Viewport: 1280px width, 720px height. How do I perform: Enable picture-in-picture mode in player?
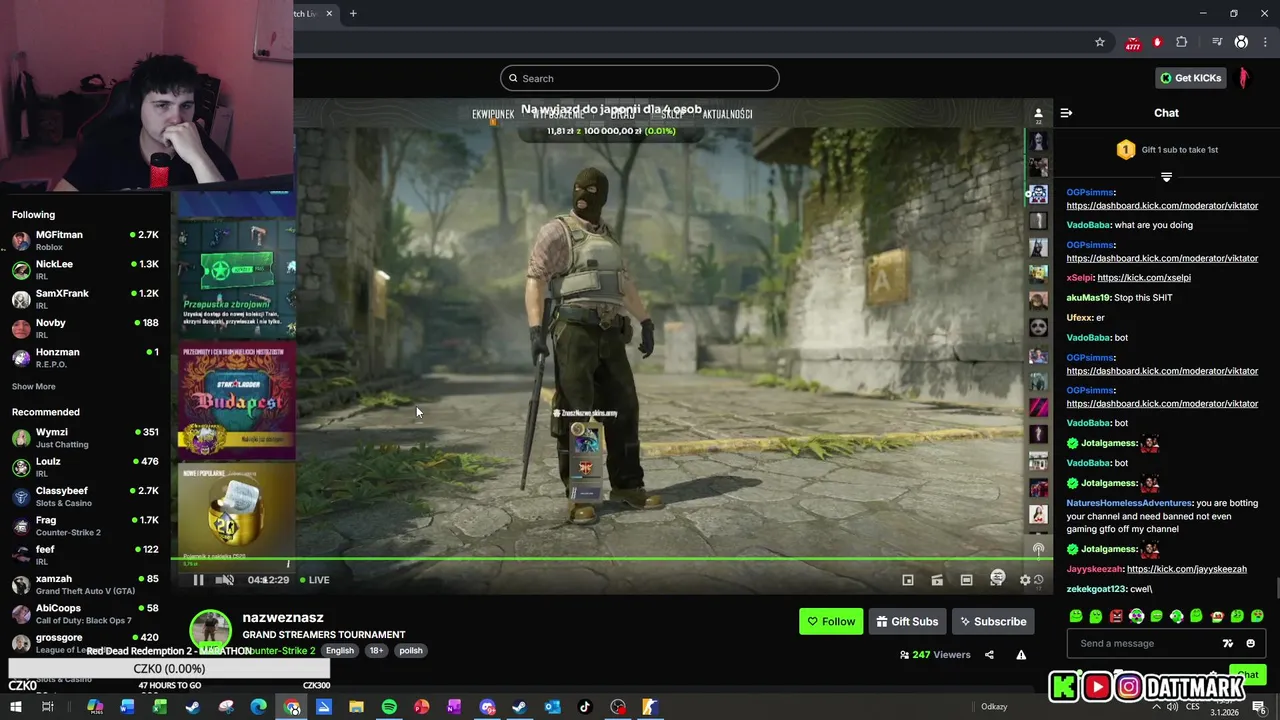tap(908, 580)
